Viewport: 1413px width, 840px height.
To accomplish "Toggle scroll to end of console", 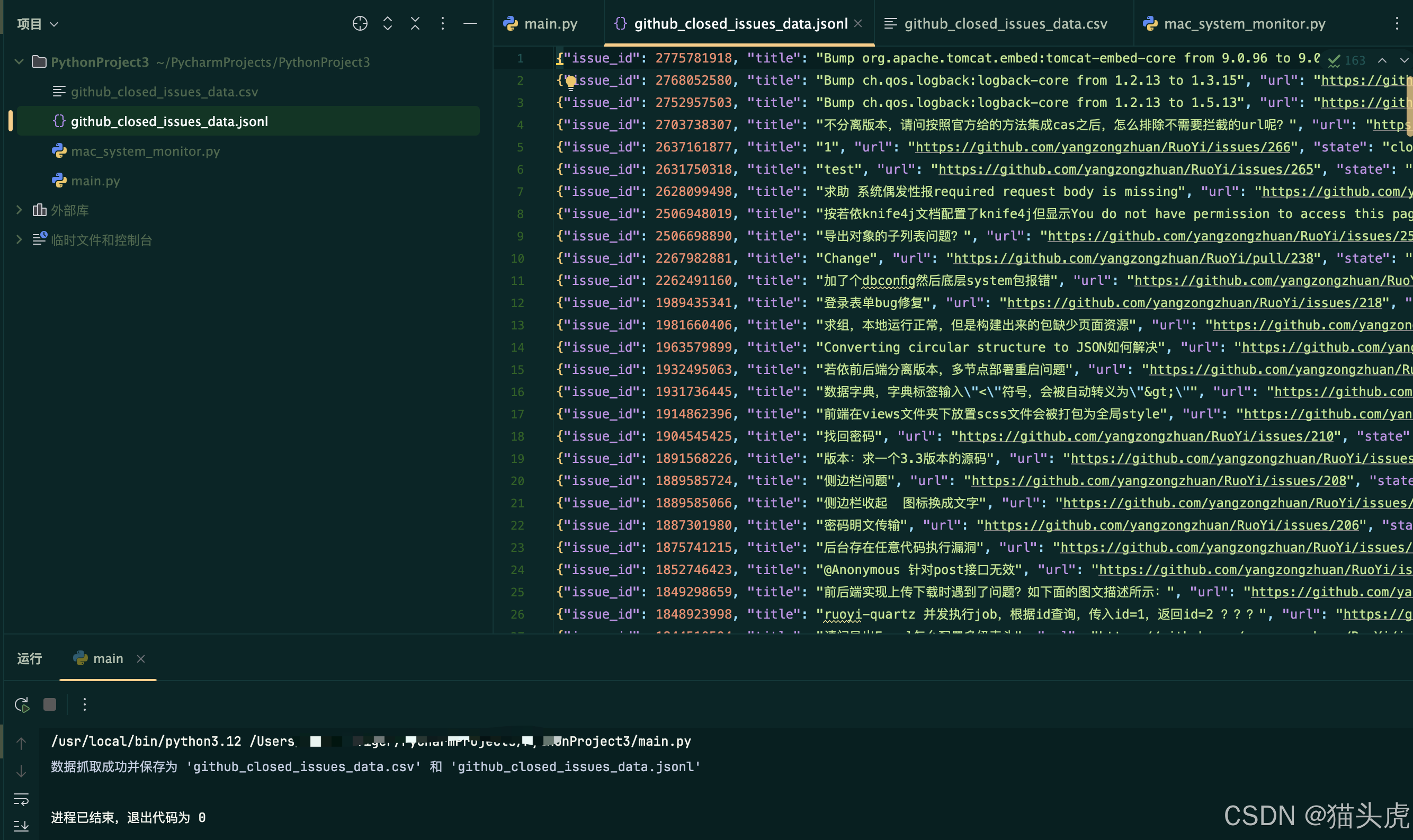I will [x=21, y=826].
